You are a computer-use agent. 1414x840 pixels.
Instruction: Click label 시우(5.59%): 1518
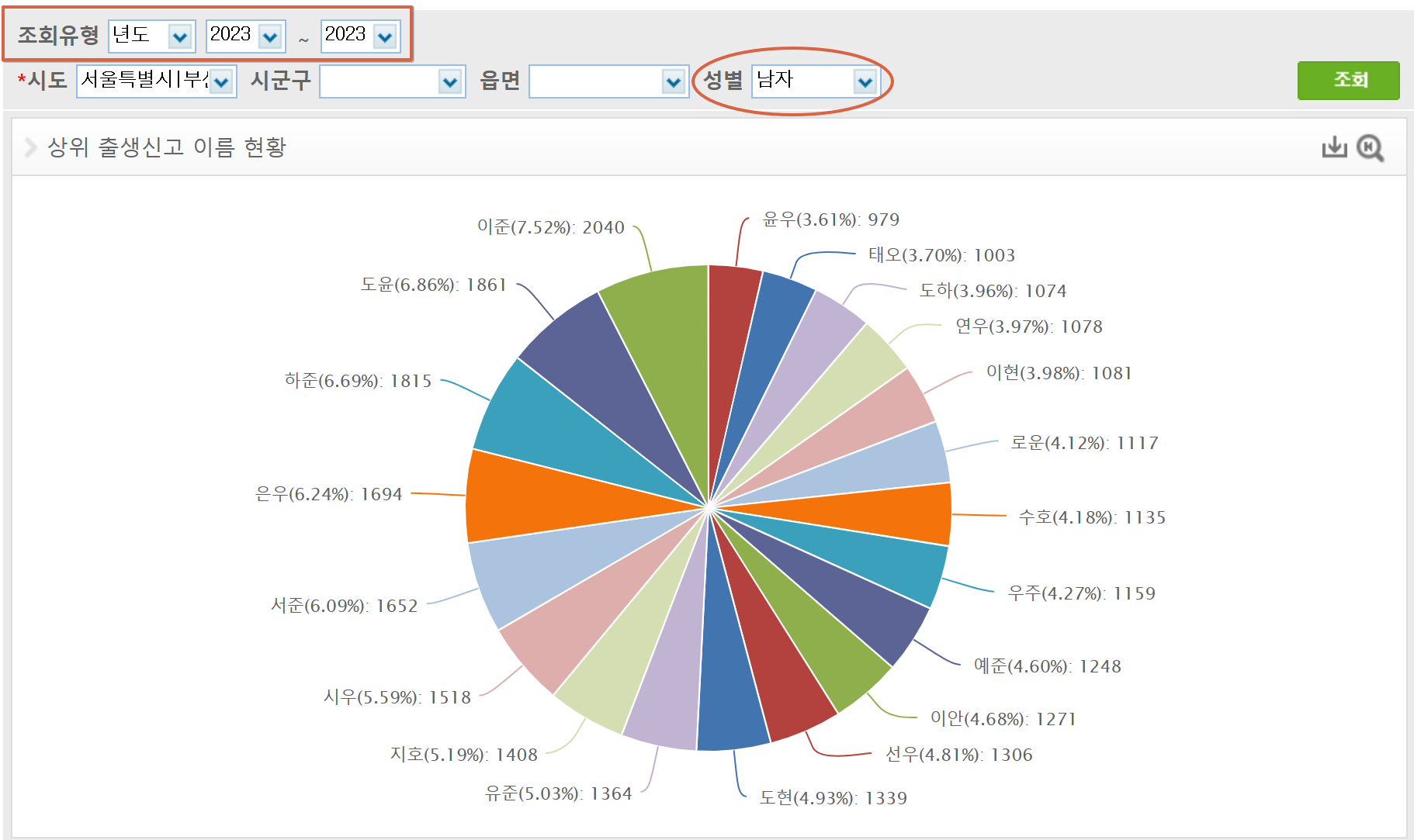[x=397, y=697]
